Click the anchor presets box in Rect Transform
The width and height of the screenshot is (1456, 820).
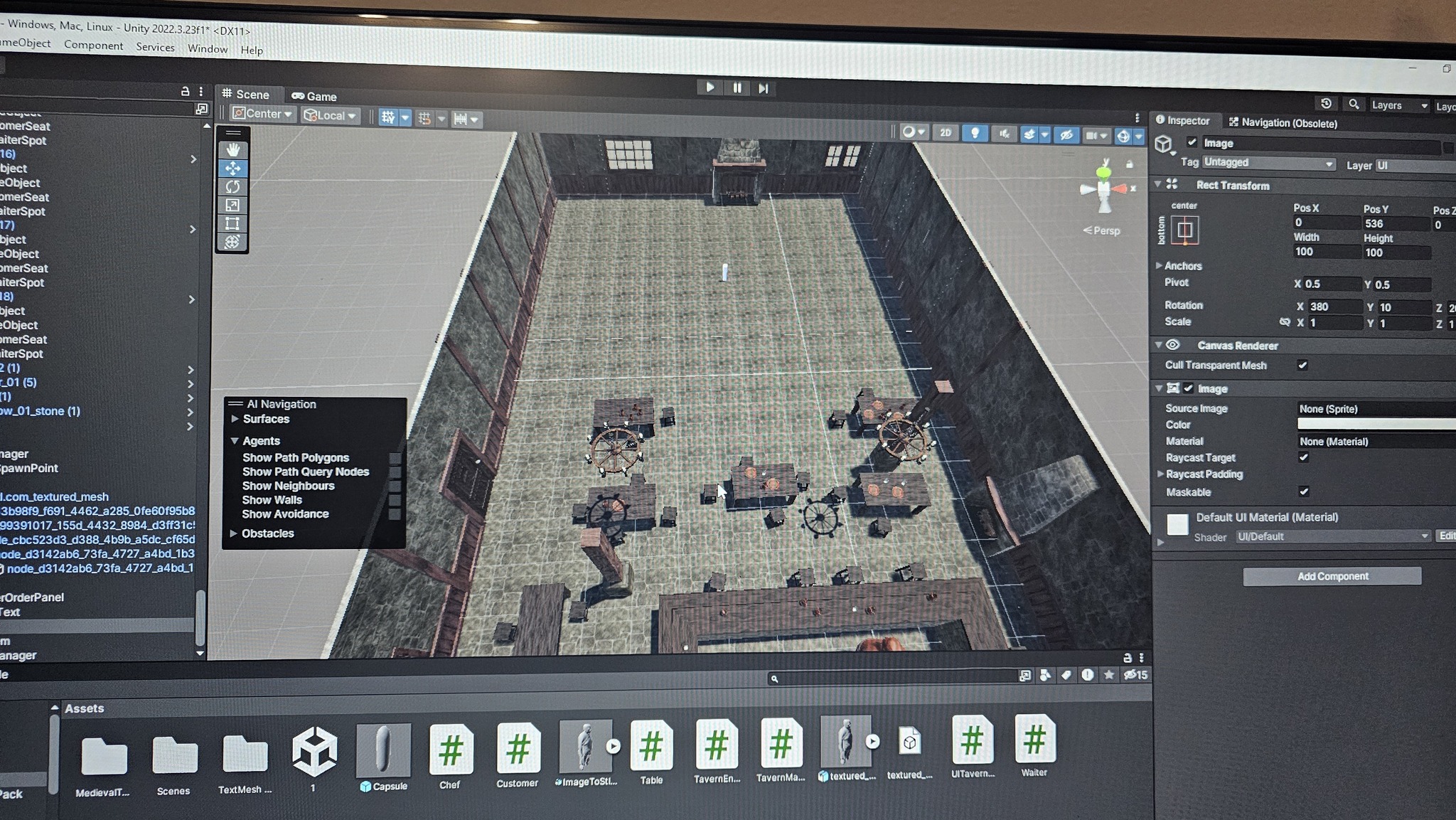click(x=1184, y=230)
